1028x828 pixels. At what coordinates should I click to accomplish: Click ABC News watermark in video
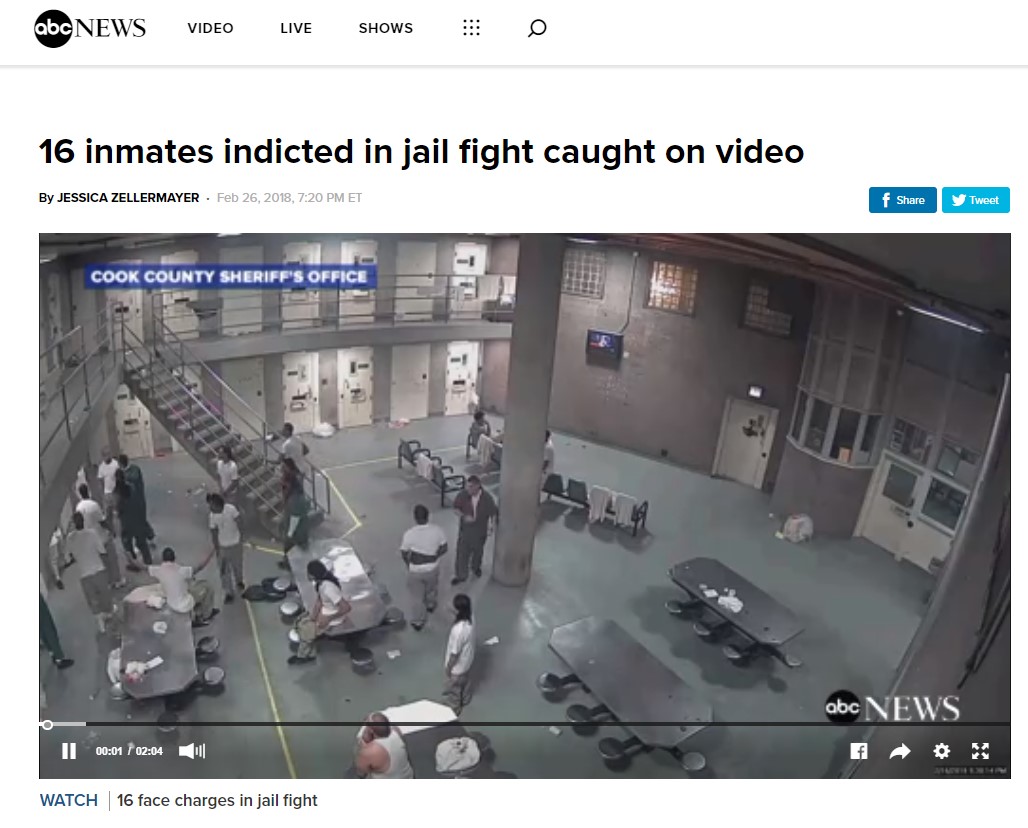click(x=892, y=707)
